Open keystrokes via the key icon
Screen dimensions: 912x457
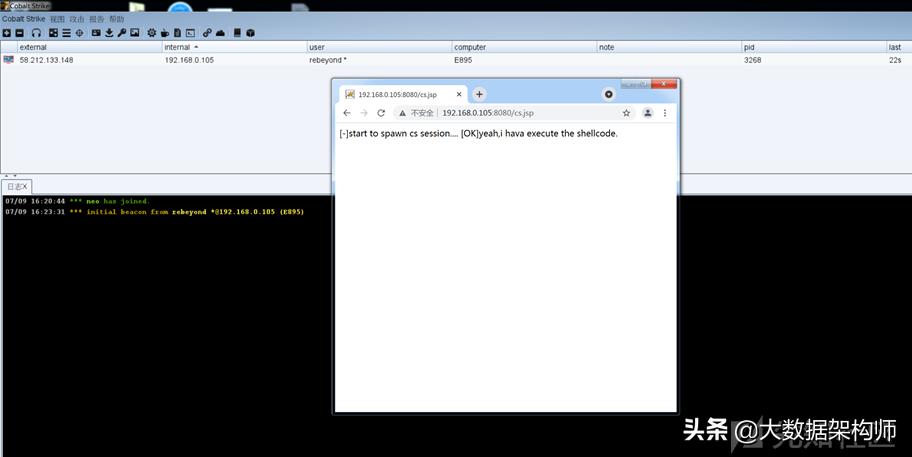(122, 33)
